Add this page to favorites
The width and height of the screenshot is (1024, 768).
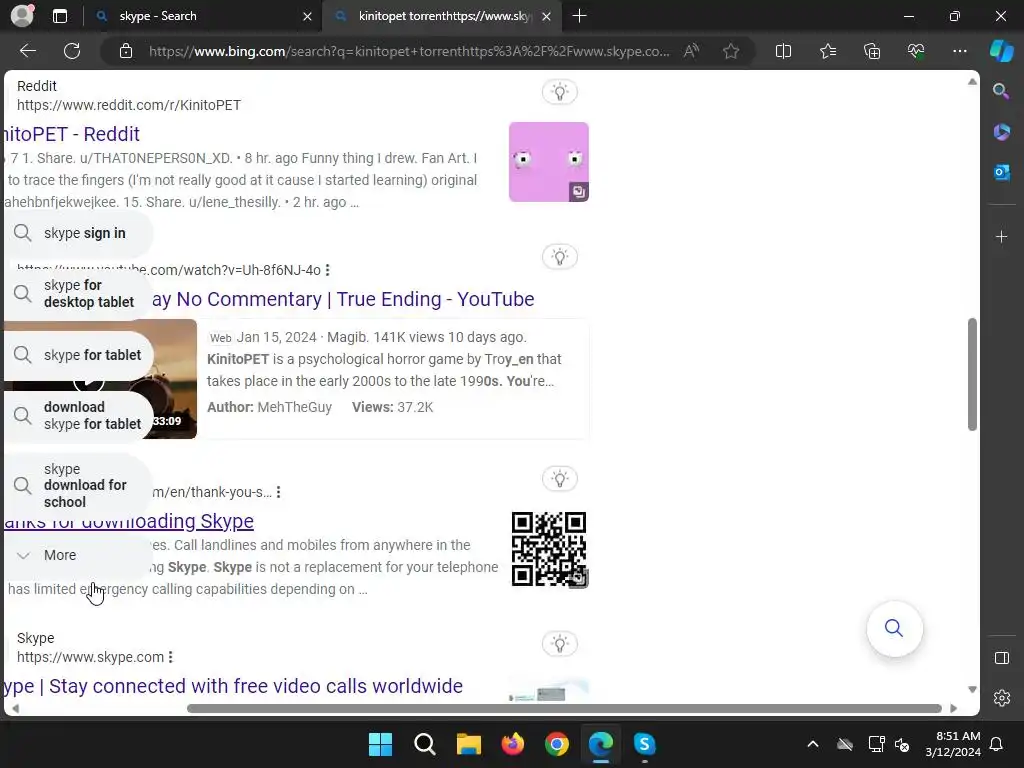pos(731,51)
